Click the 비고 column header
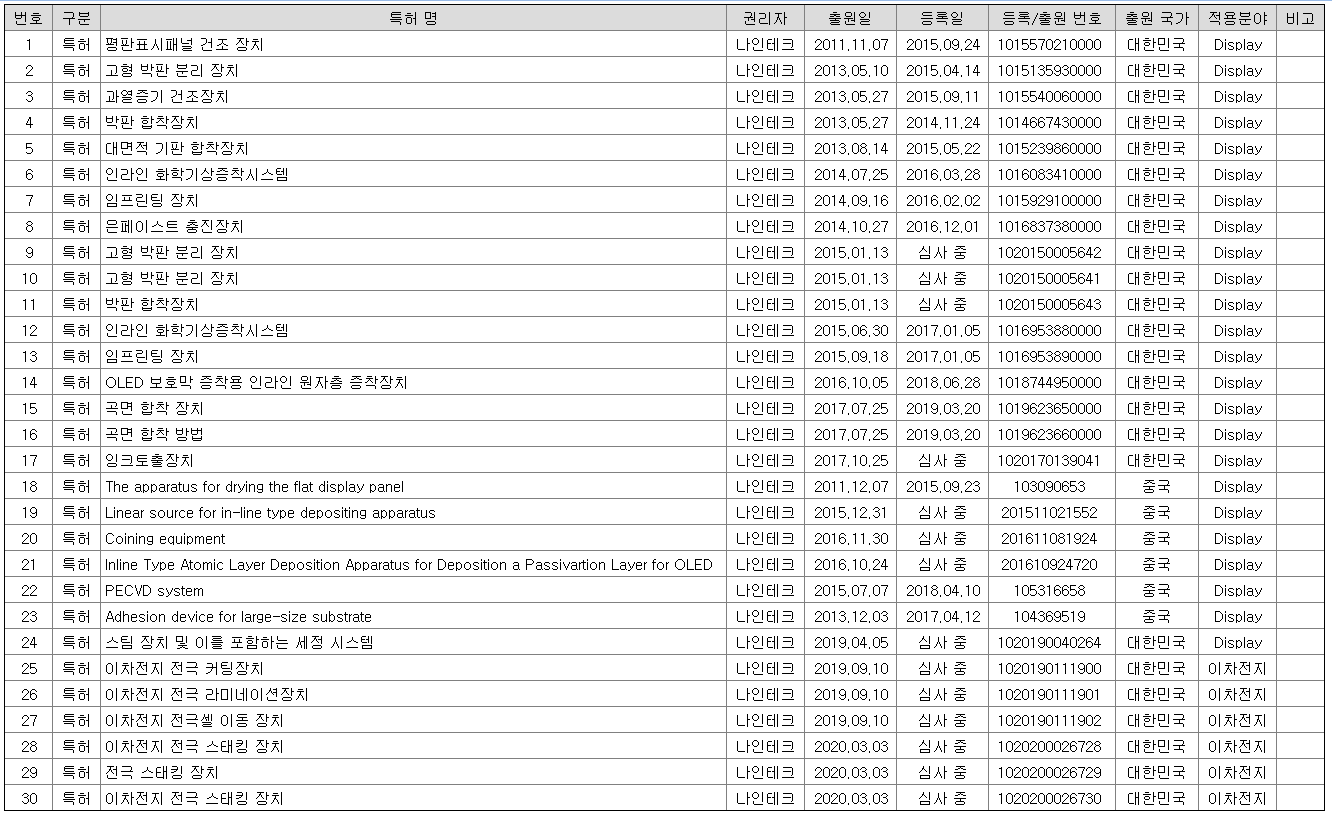The height and width of the screenshot is (818, 1332). coord(1300,18)
